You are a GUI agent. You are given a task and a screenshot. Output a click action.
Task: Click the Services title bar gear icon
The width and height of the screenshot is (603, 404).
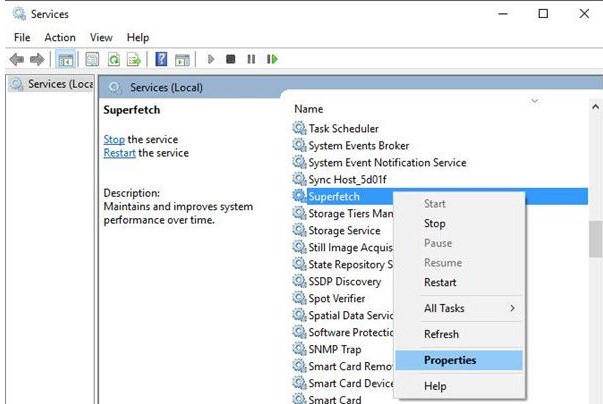(x=19, y=14)
